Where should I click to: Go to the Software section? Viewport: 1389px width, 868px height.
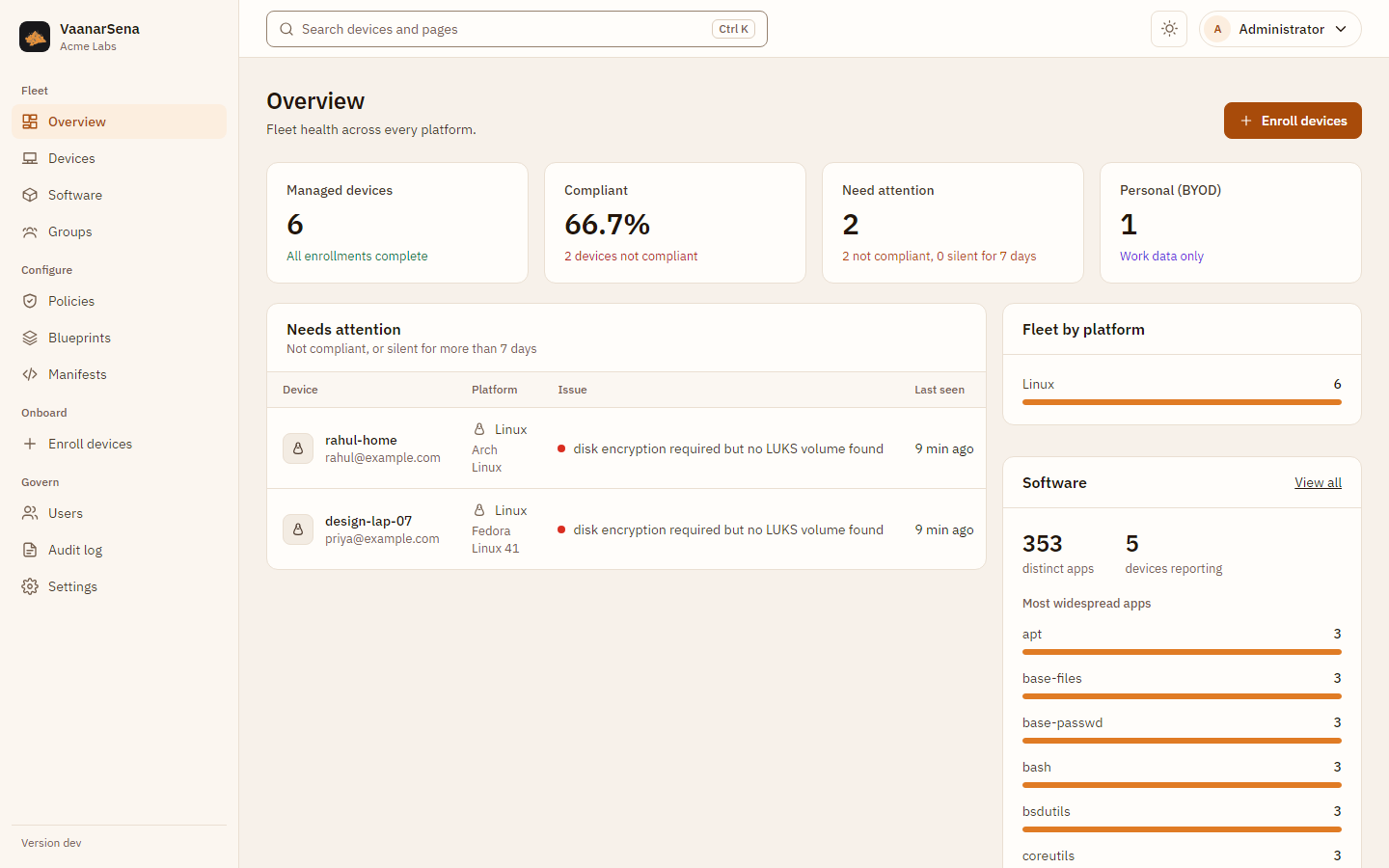119,195
